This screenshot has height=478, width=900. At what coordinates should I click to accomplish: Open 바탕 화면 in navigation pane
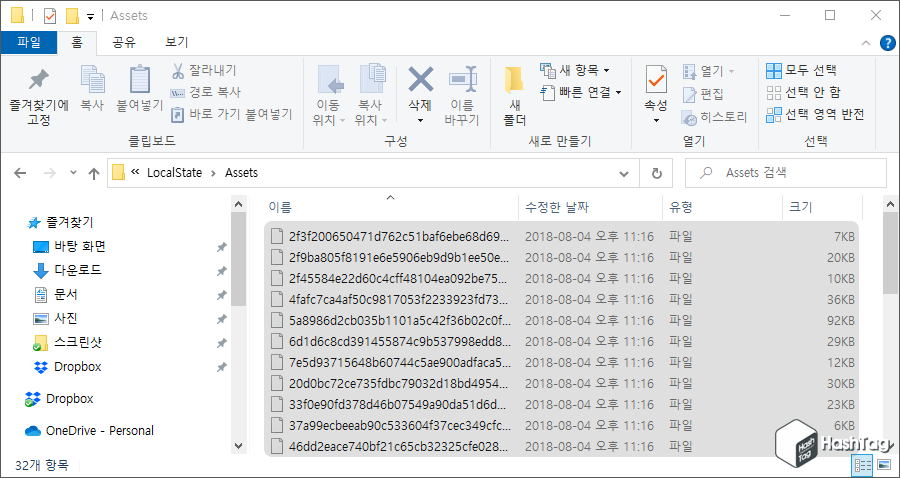click(70, 247)
